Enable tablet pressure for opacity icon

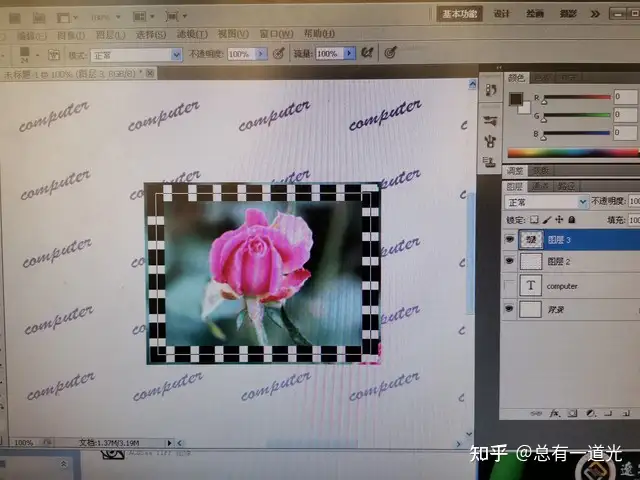click(278, 53)
